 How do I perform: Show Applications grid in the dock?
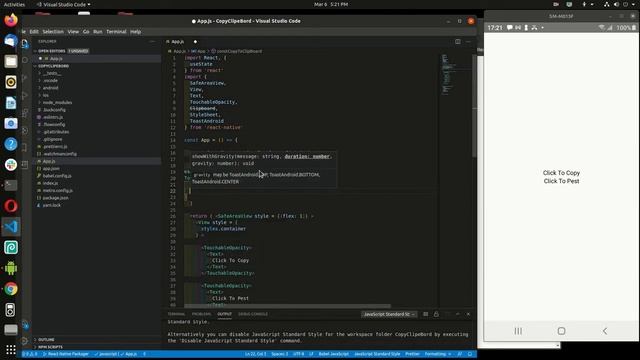pyautogui.click(x=11, y=350)
